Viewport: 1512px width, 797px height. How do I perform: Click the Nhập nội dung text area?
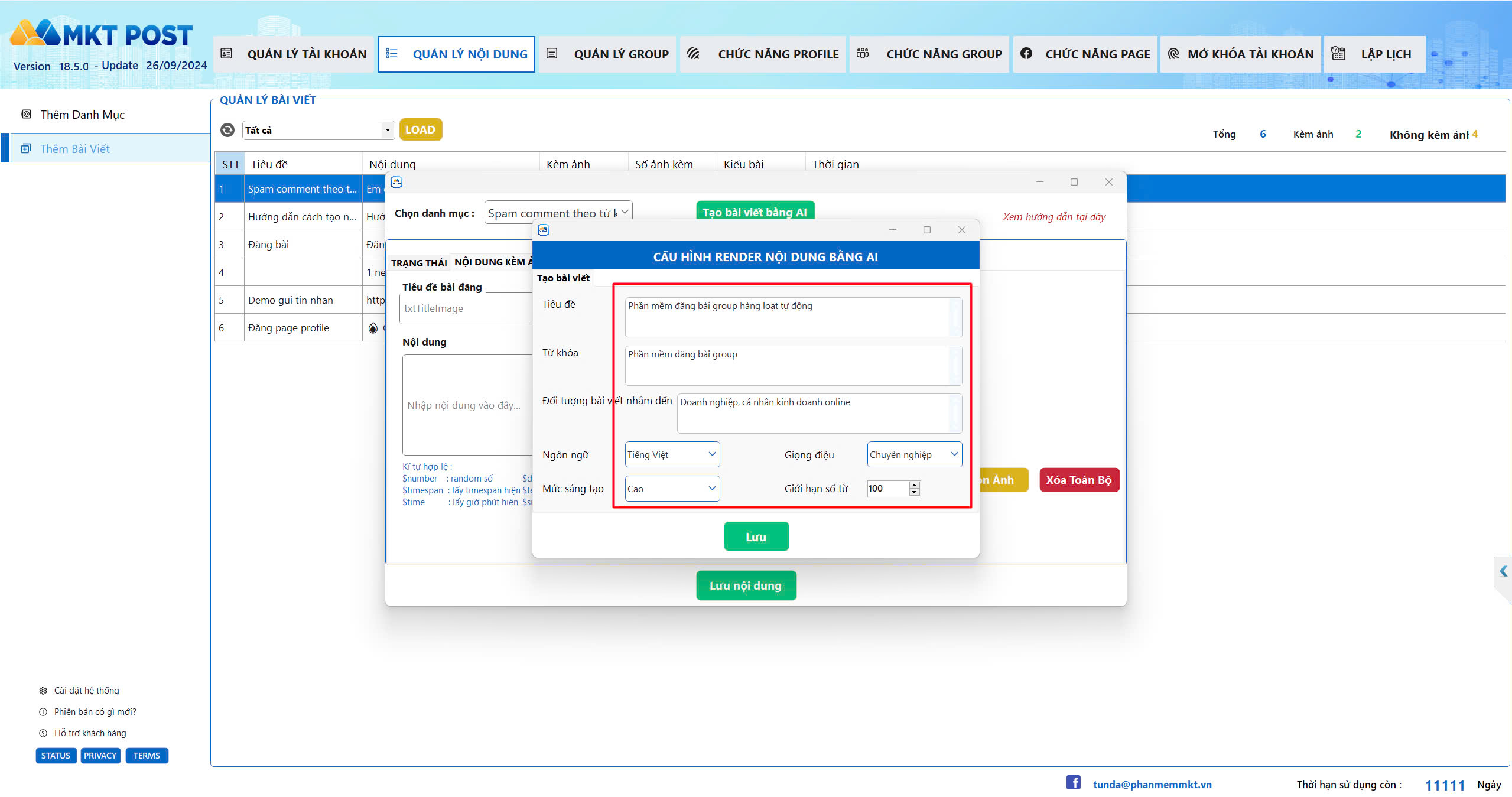(x=468, y=405)
